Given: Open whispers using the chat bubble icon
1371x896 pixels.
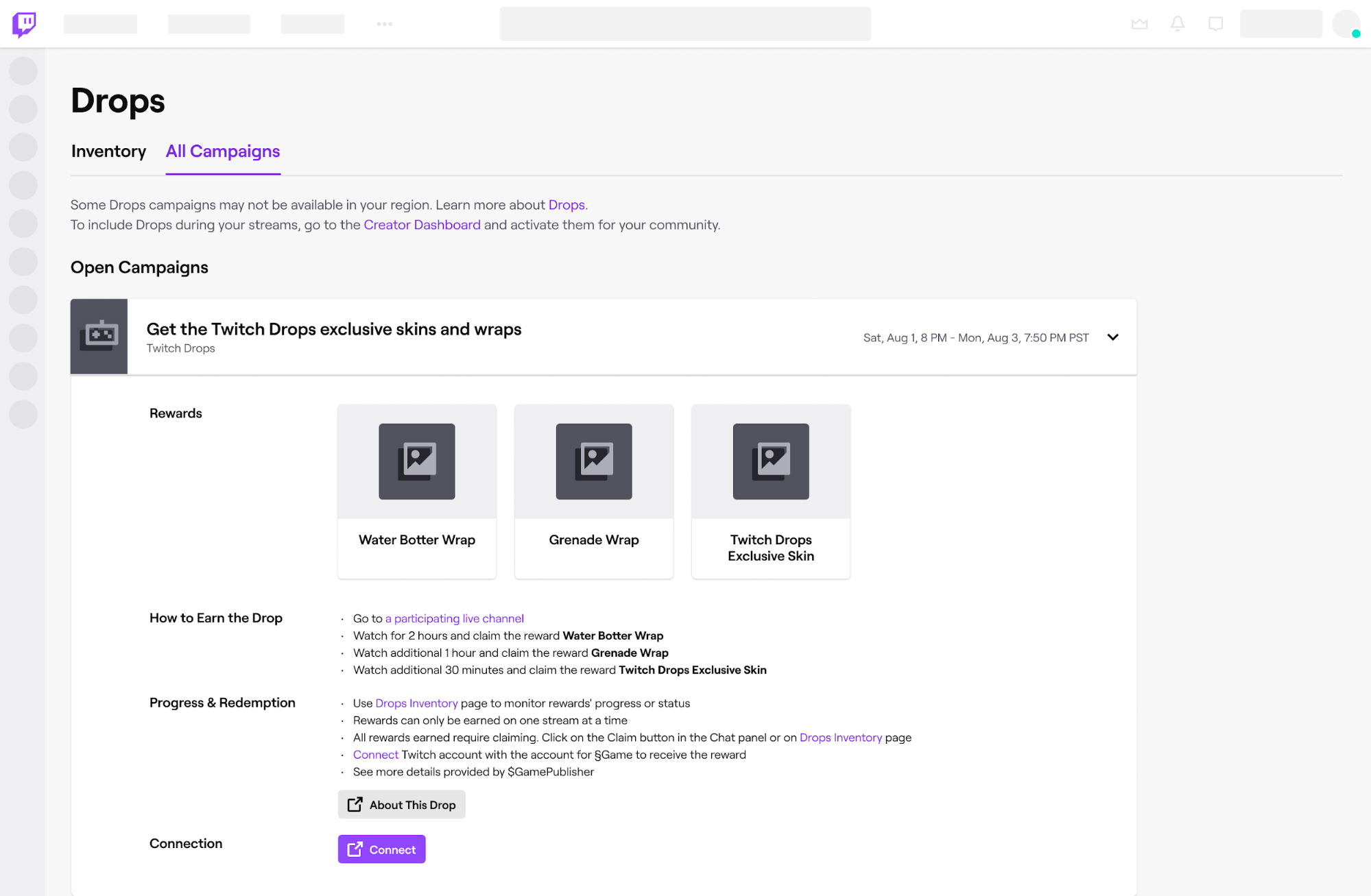Looking at the screenshot, I should click(x=1215, y=23).
